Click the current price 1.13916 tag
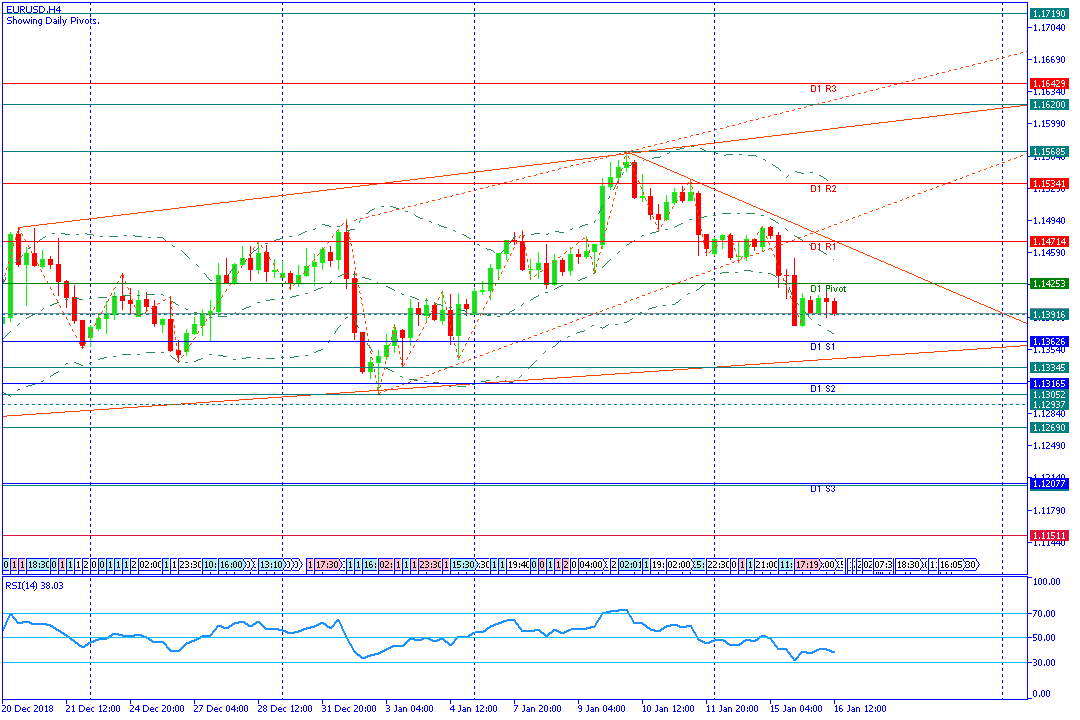 (1050, 314)
